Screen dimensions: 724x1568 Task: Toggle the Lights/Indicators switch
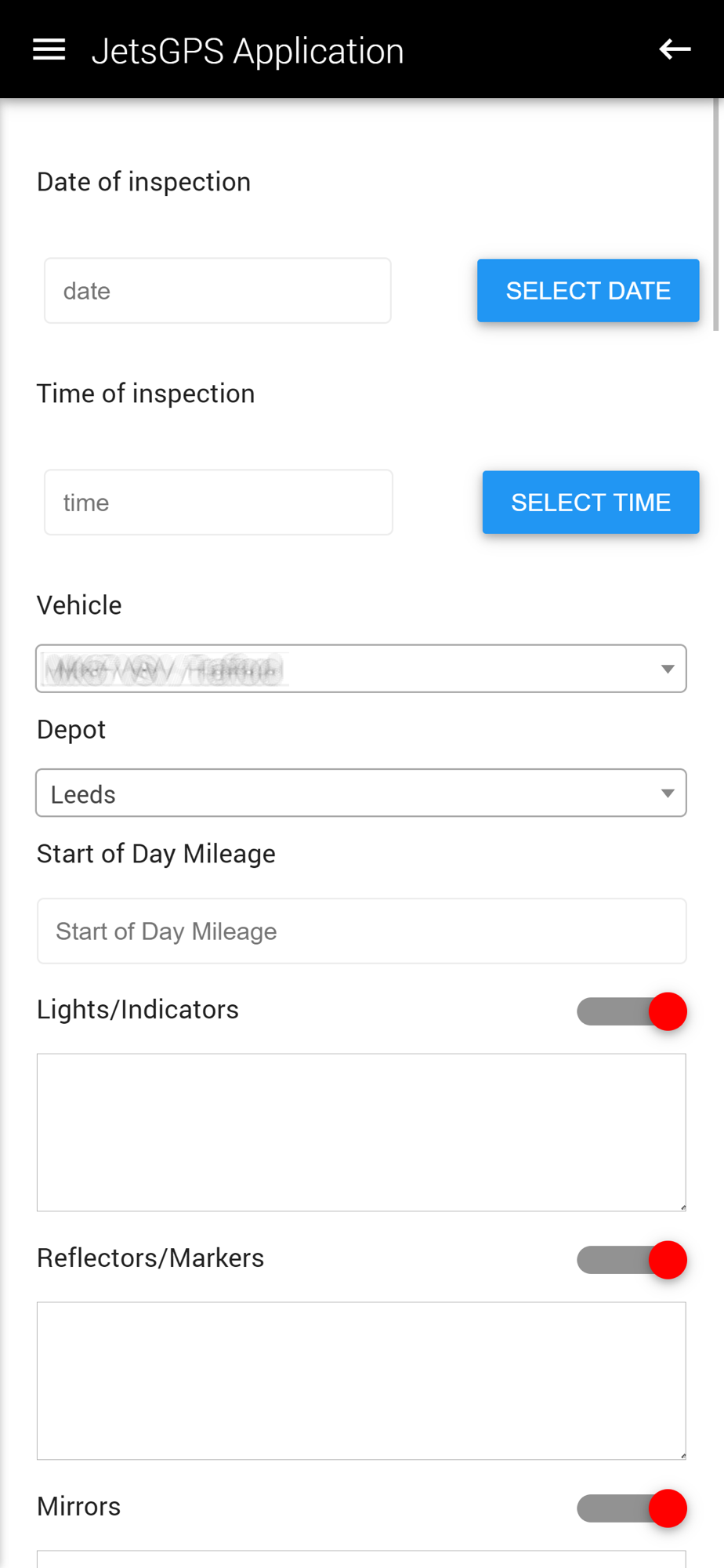click(632, 1011)
